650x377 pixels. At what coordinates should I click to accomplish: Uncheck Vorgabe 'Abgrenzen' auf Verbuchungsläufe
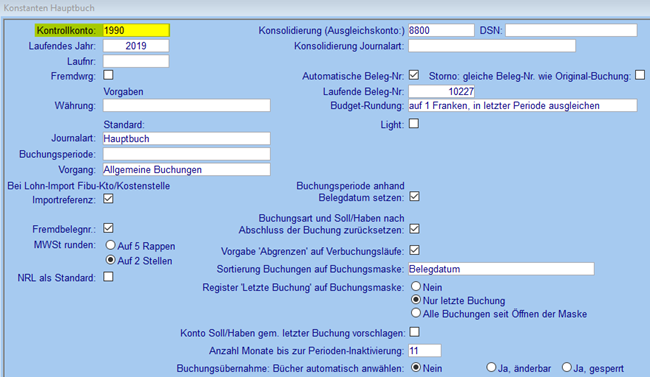coord(415,250)
